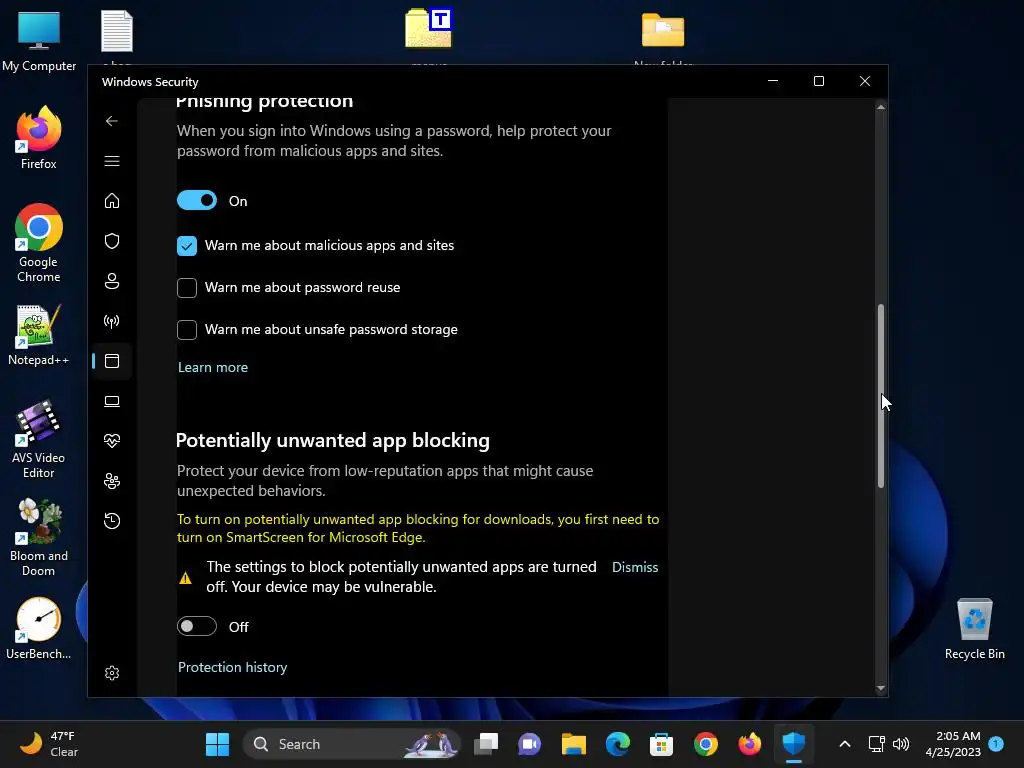Dismiss the unwanted apps warning

coord(635,568)
